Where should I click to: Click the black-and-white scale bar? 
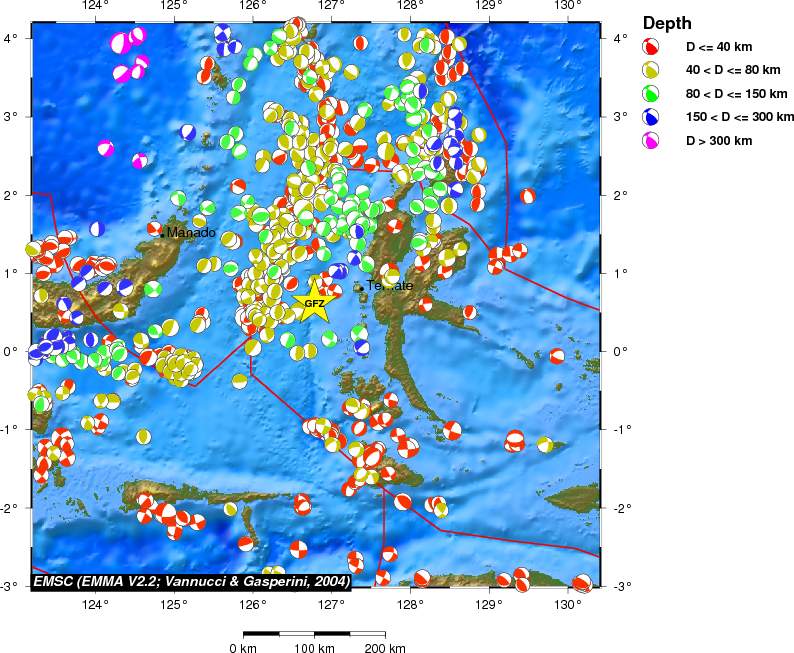pos(314,633)
